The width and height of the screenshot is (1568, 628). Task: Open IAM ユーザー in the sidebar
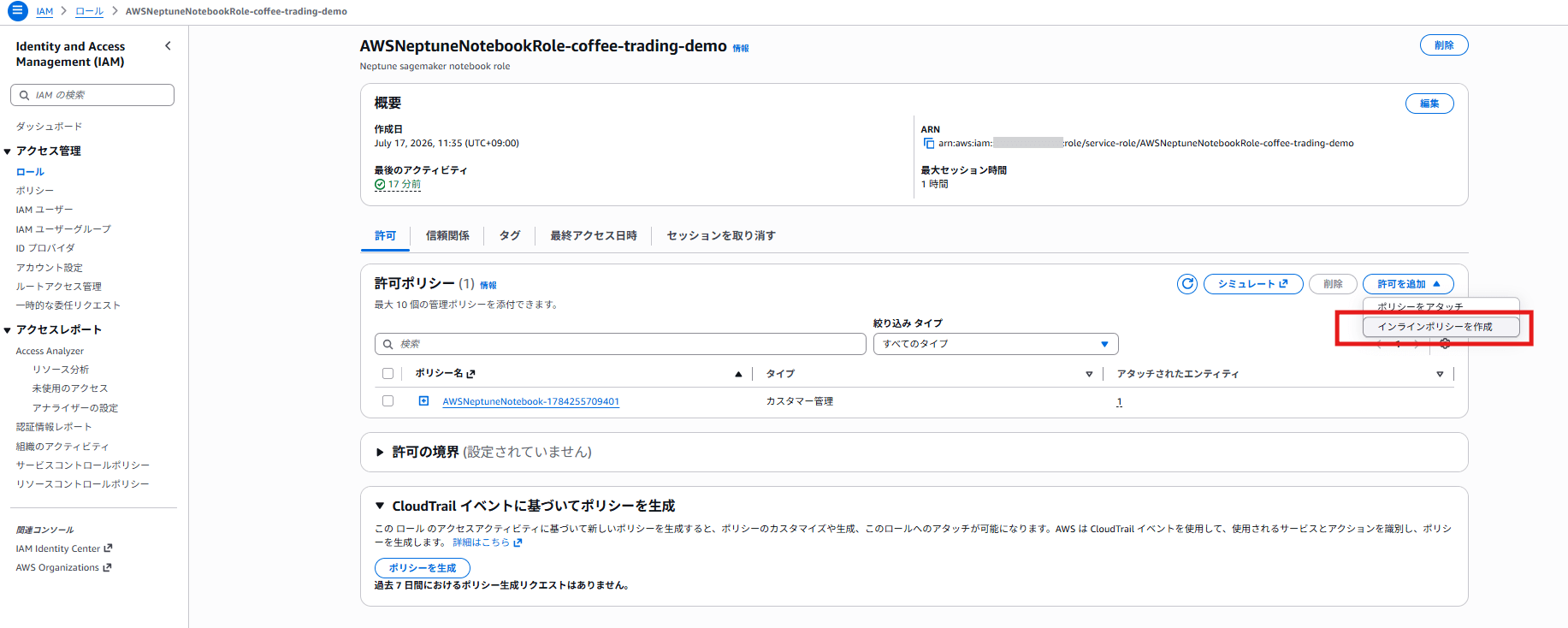pyautogui.click(x=44, y=210)
